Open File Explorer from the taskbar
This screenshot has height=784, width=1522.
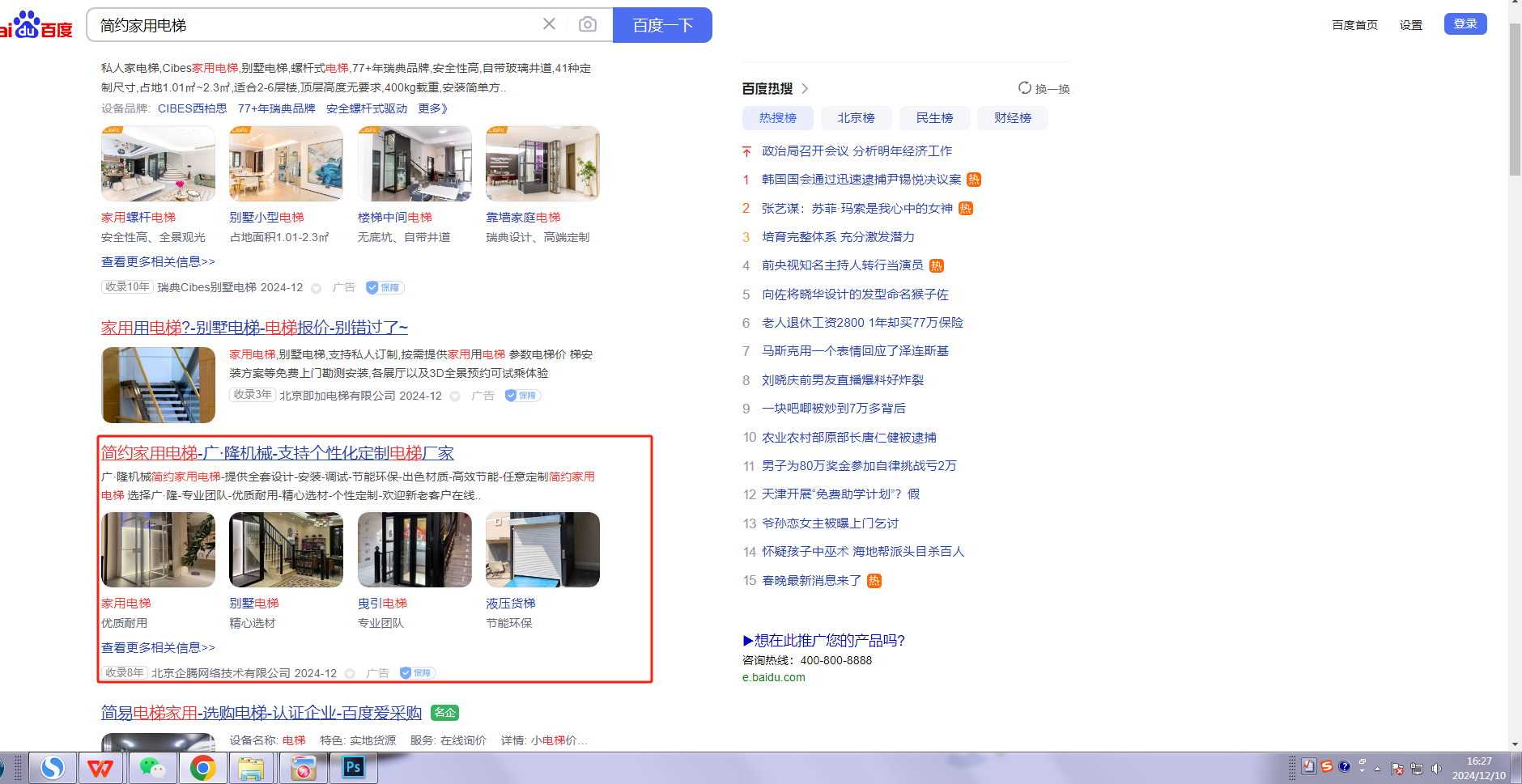pyautogui.click(x=251, y=767)
